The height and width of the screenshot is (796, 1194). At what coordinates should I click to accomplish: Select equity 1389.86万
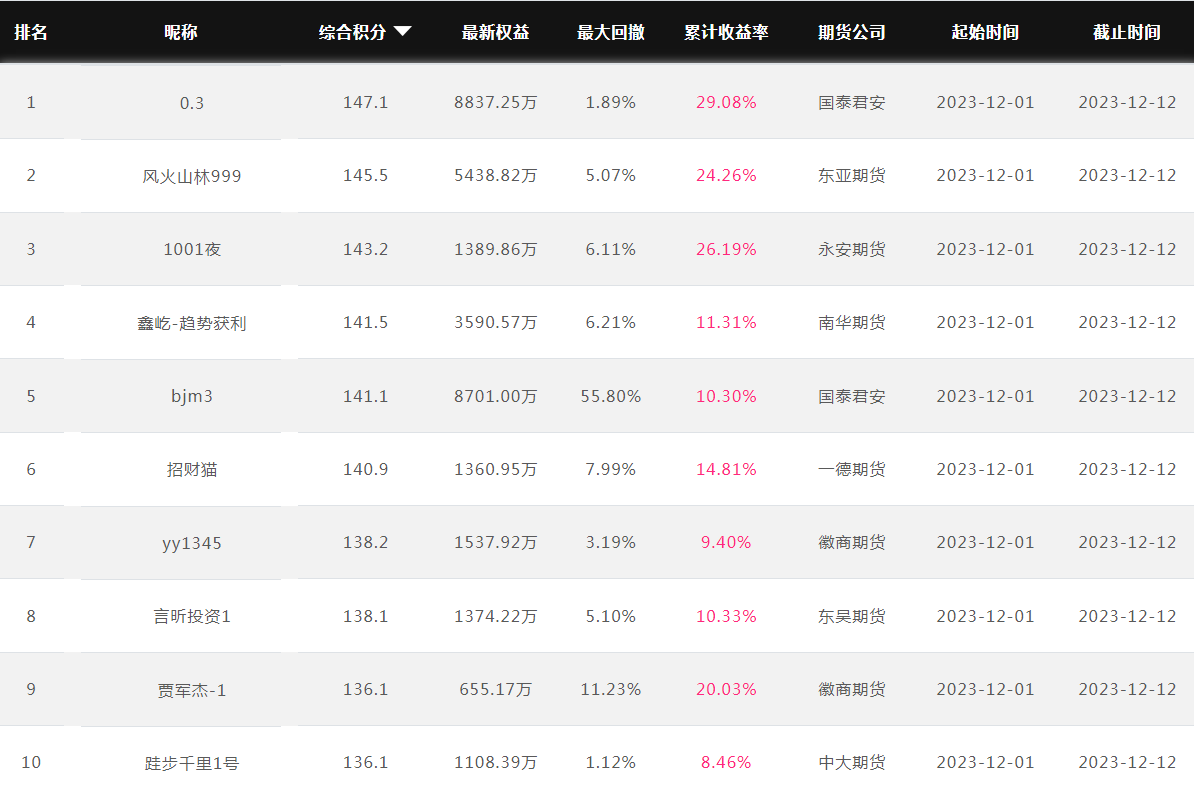click(496, 249)
